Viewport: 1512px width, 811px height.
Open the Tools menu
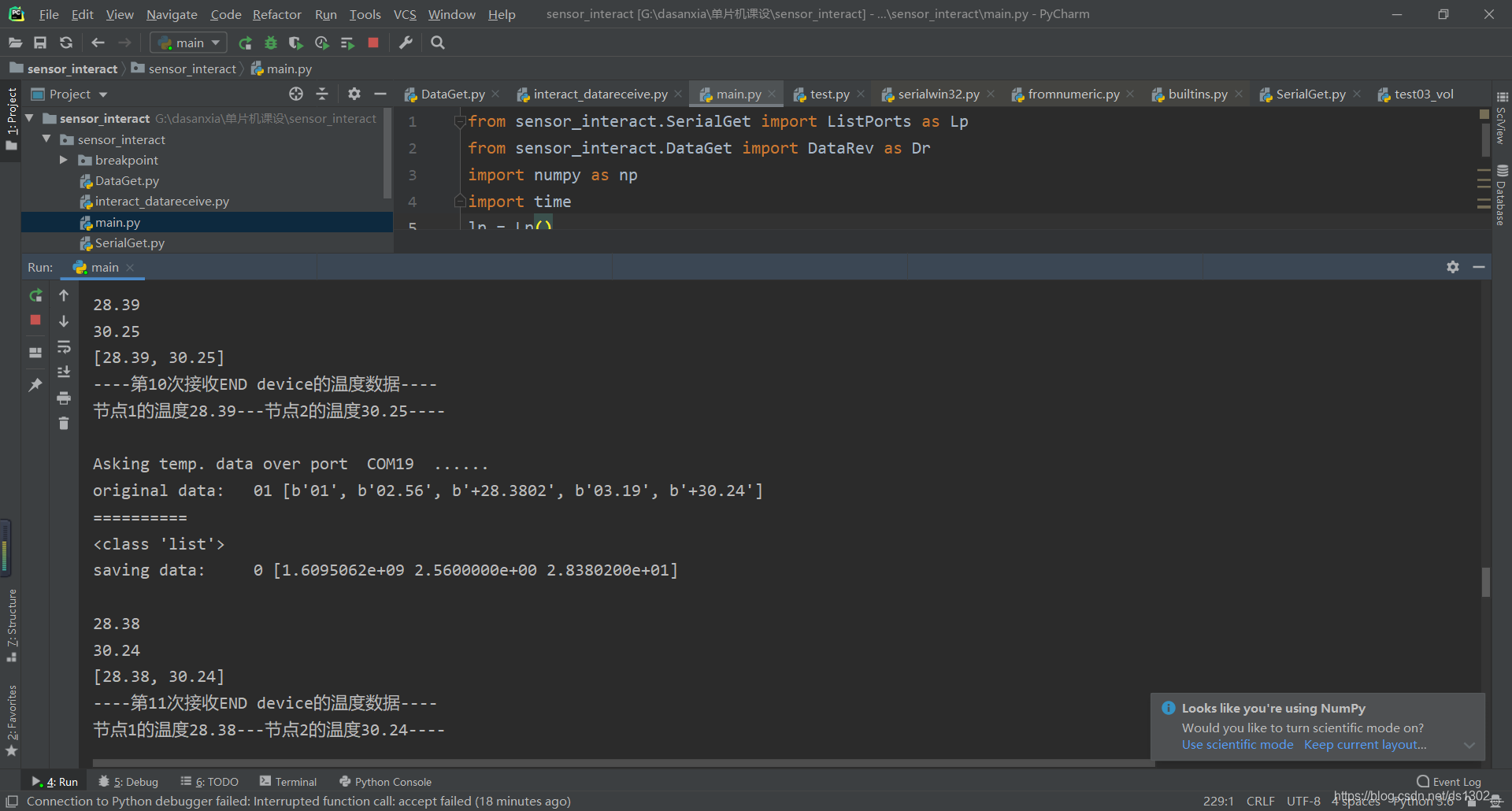coord(365,14)
